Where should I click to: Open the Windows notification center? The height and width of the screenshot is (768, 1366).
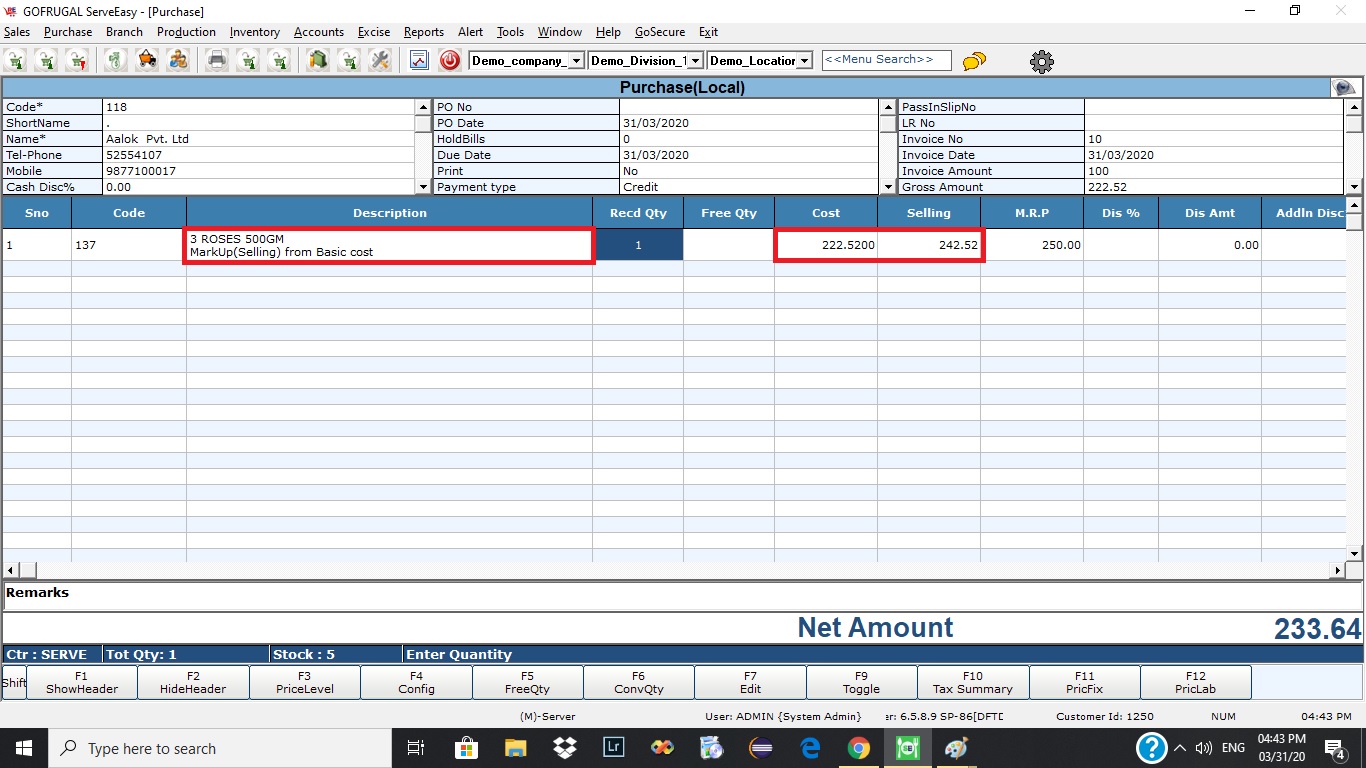point(1335,748)
